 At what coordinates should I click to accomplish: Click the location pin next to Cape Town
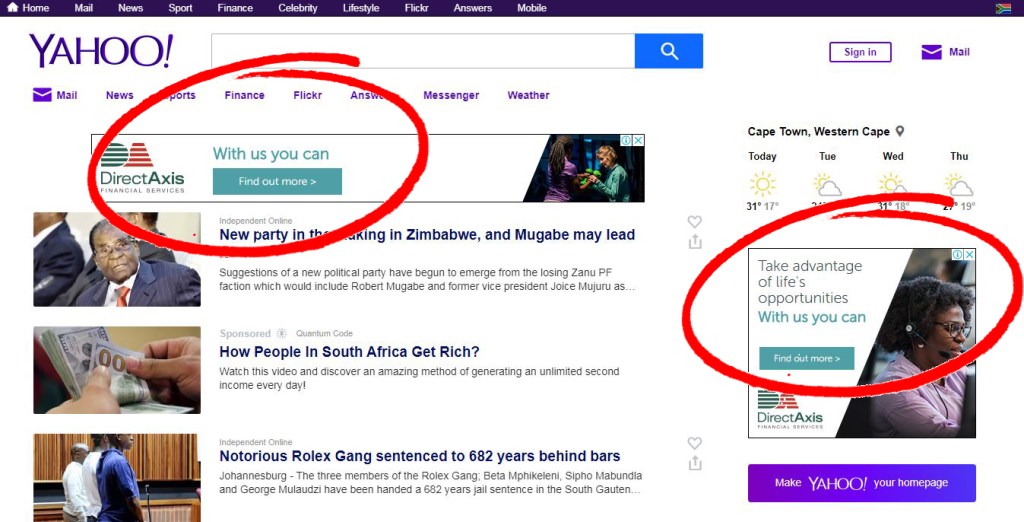point(900,131)
